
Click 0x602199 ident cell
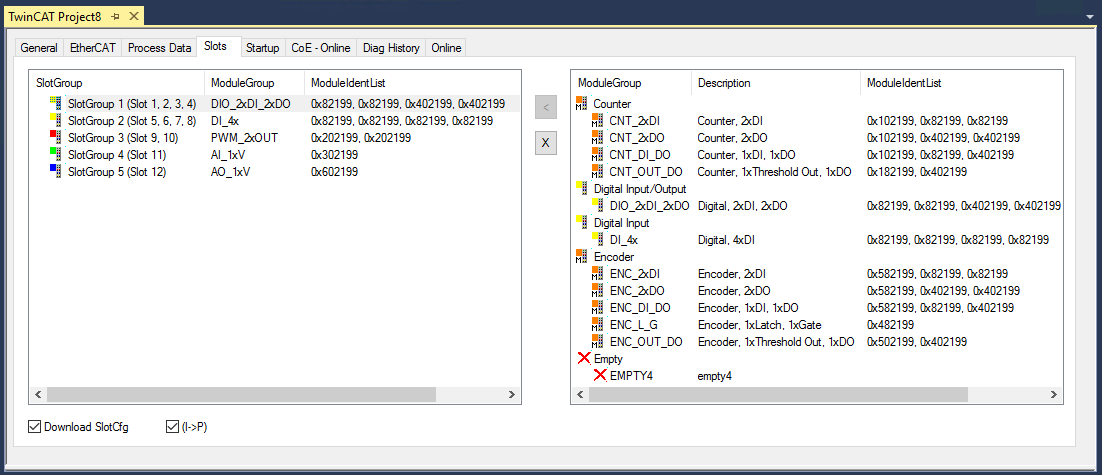334,171
